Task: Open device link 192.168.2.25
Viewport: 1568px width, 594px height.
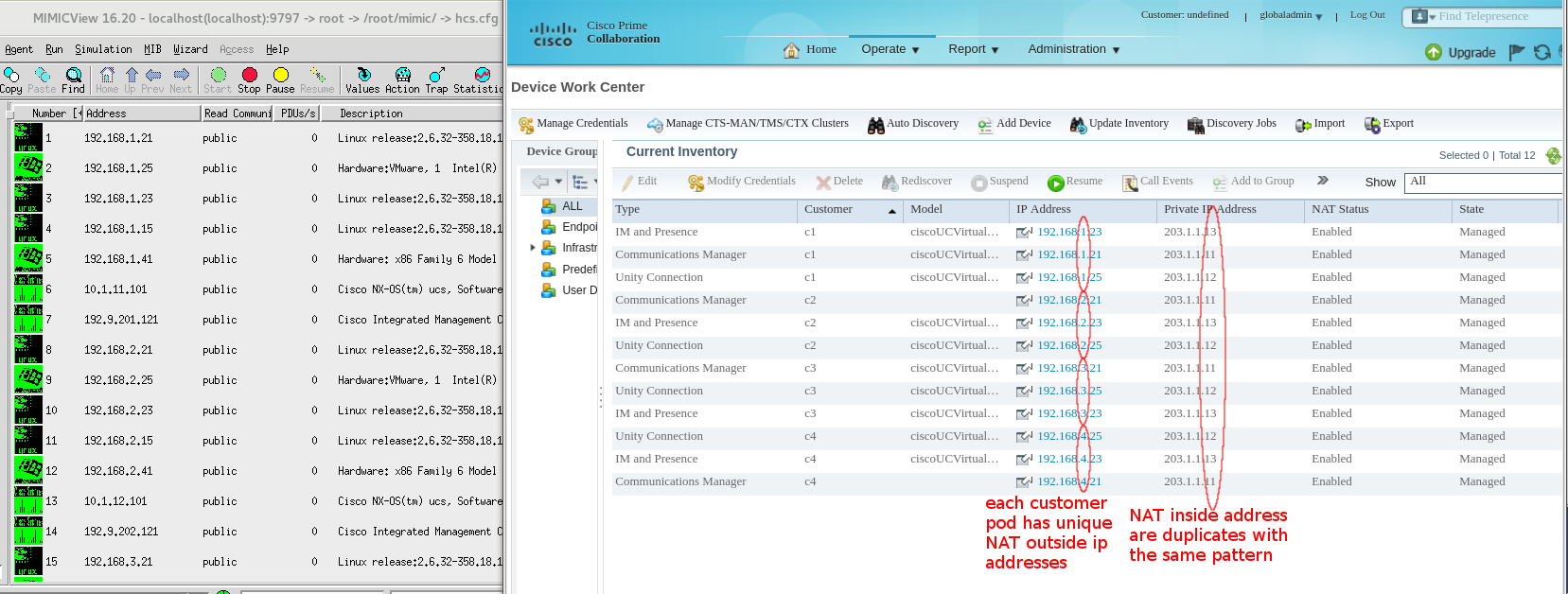Action: 1069,345
